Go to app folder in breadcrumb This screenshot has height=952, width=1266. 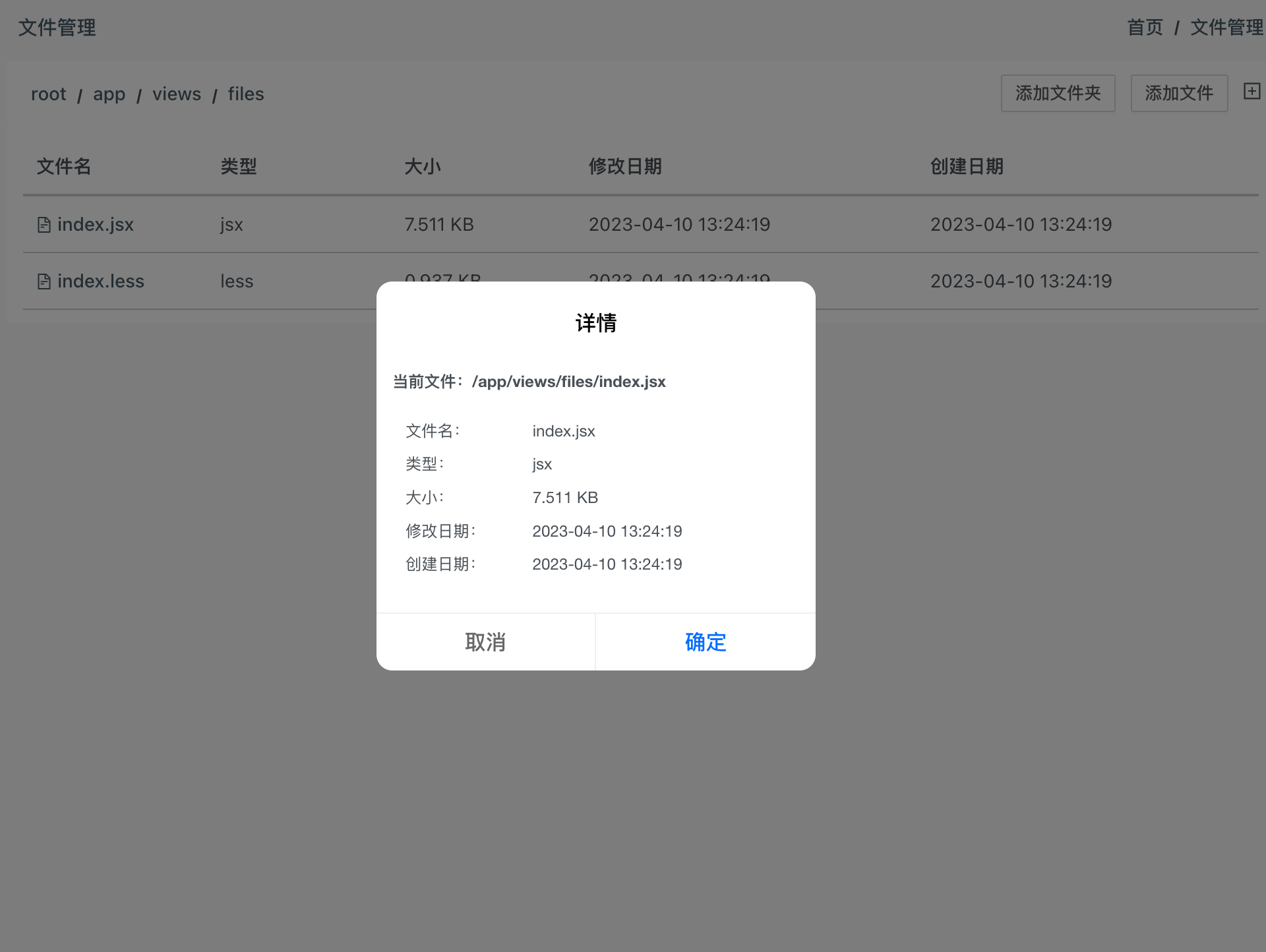(x=109, y=94)
